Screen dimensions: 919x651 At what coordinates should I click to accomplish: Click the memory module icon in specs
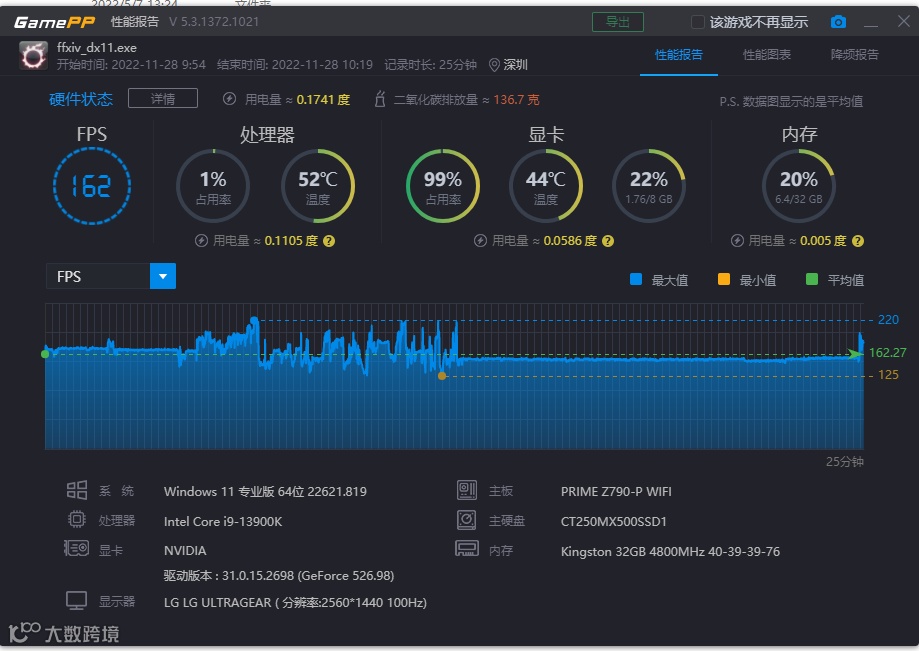click(467, 548)
